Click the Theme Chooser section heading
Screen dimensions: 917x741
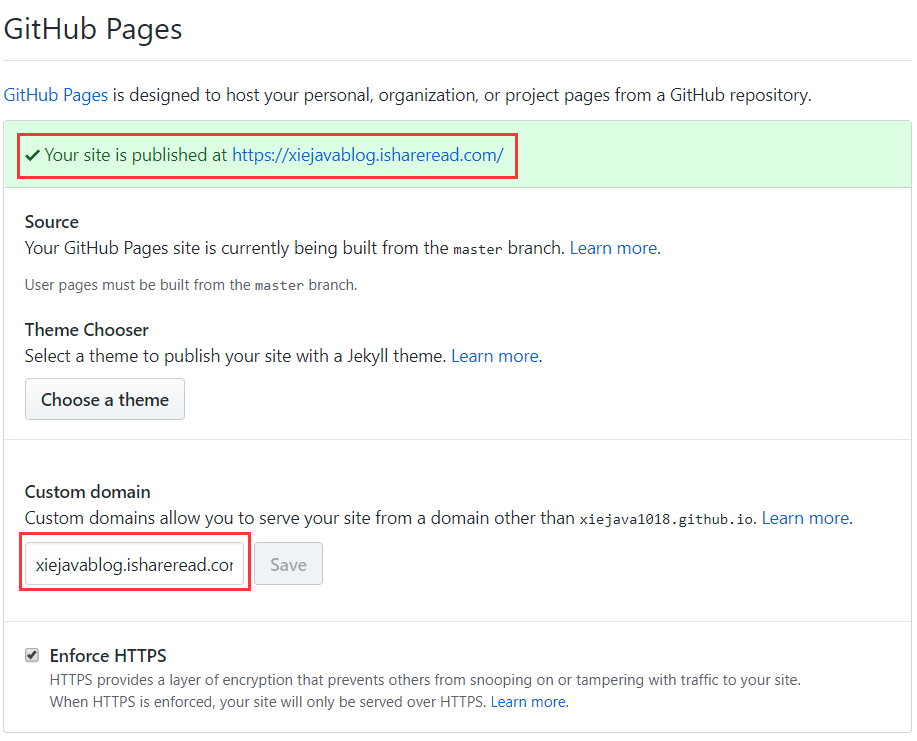tap(87, 330)
